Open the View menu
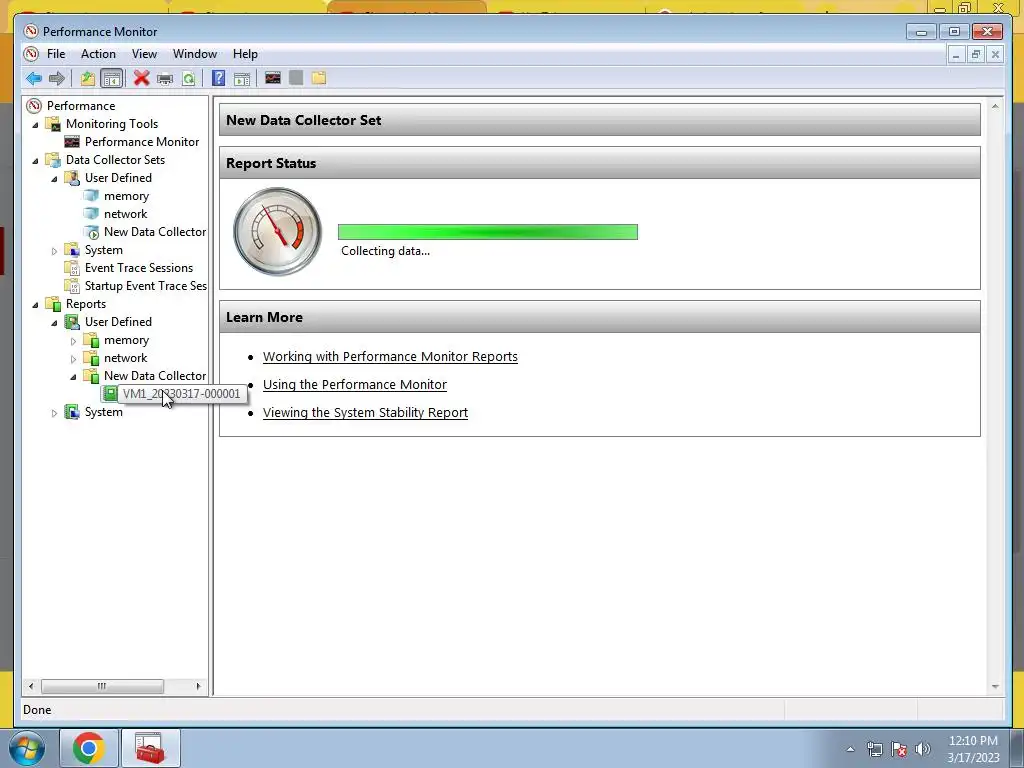This screenshot has width=1024, height=768. [144, 54]
